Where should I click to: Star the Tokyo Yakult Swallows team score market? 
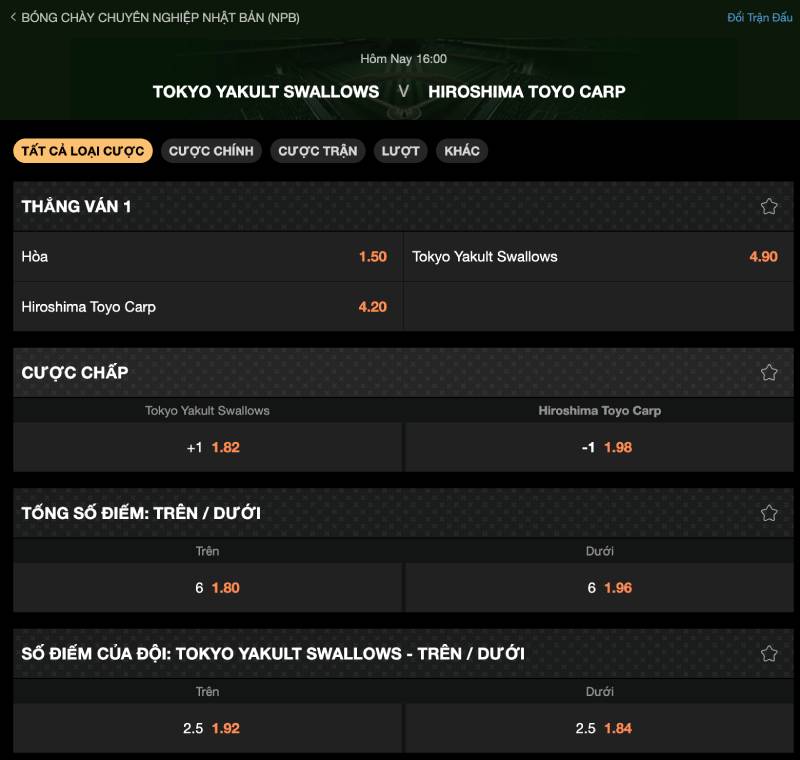(768, 653)
